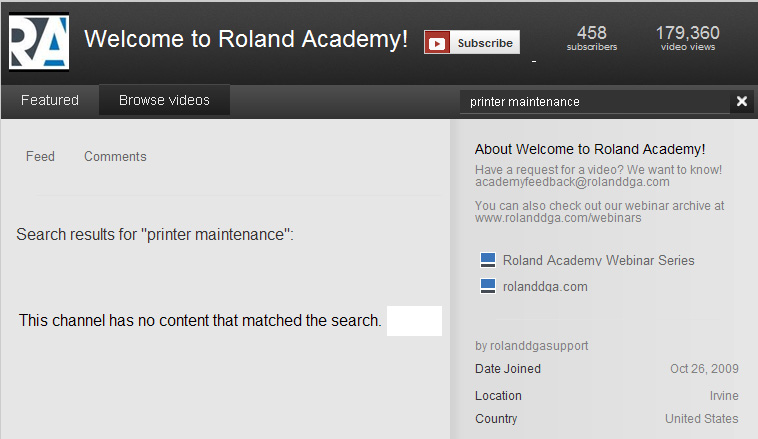Viewport: 758px width, 439px height.
Task: Click the rolanddga.com link icon
Action: tap(488, 286)
